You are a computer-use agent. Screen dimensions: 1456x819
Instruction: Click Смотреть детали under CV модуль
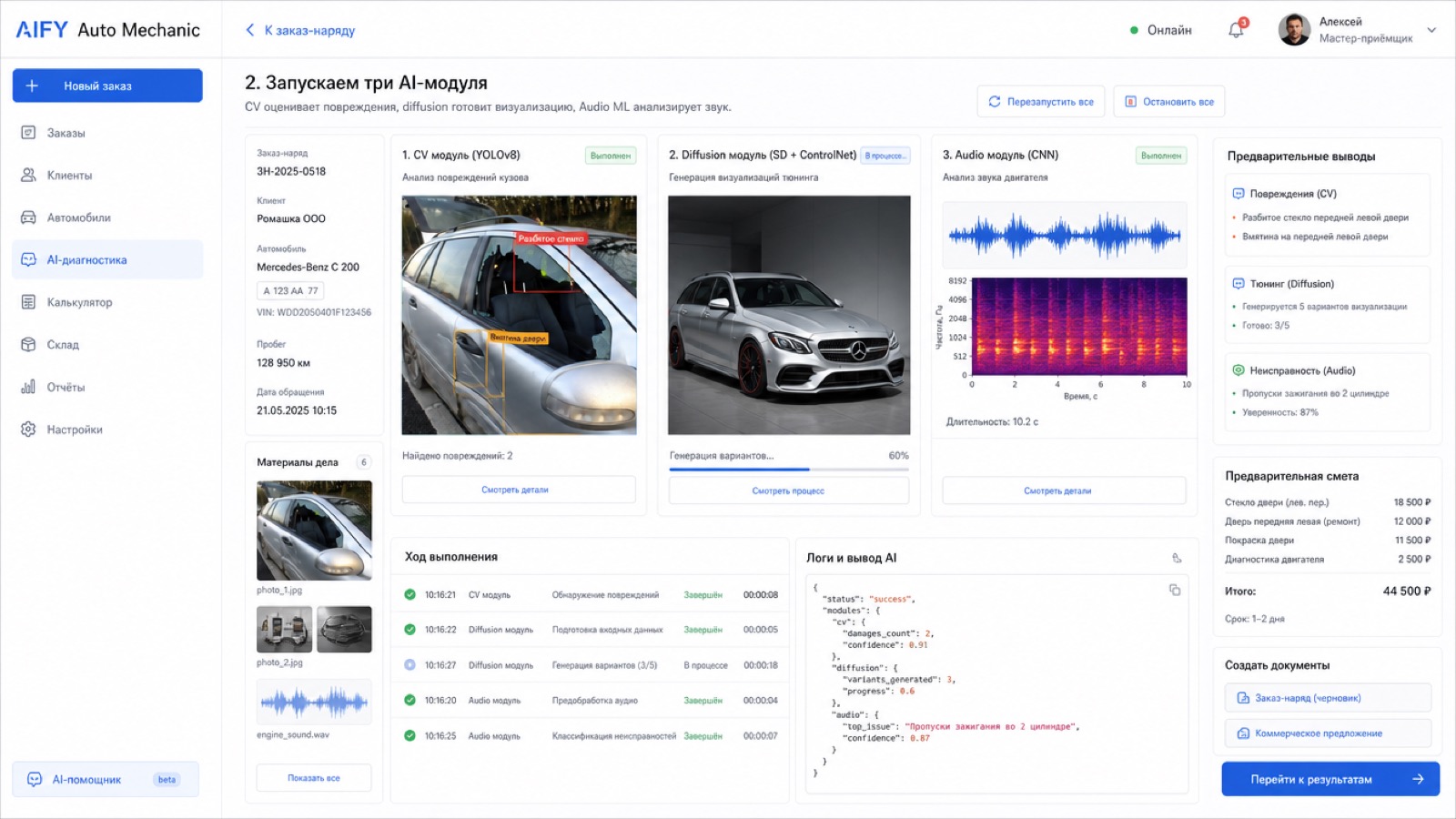(x=519, y=490)
